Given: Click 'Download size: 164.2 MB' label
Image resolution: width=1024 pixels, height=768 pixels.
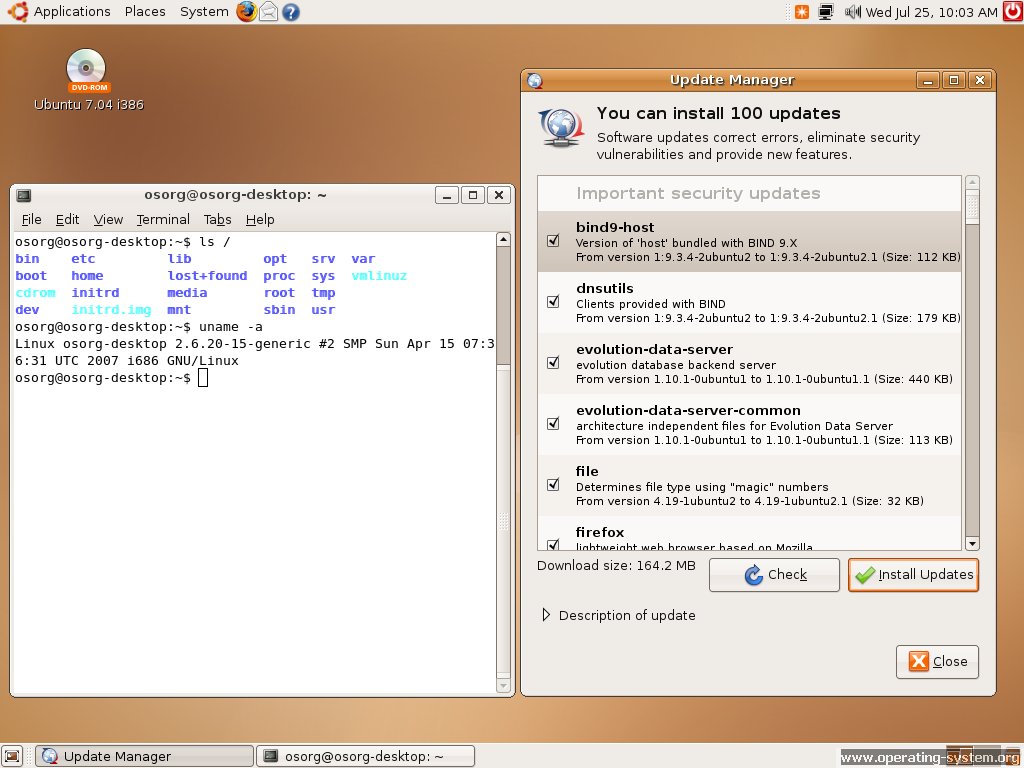Looking at the screenshot, I should point(616,566).
